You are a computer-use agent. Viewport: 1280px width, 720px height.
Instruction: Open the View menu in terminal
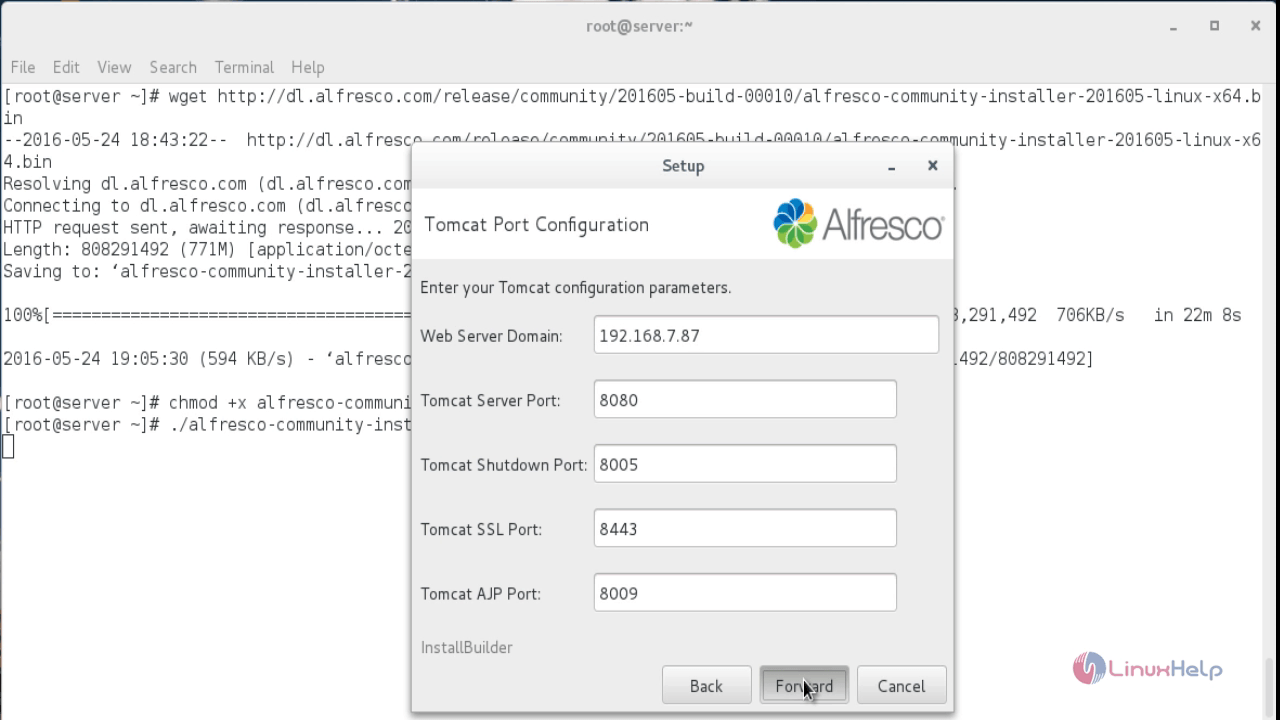[x=114, y=67]
